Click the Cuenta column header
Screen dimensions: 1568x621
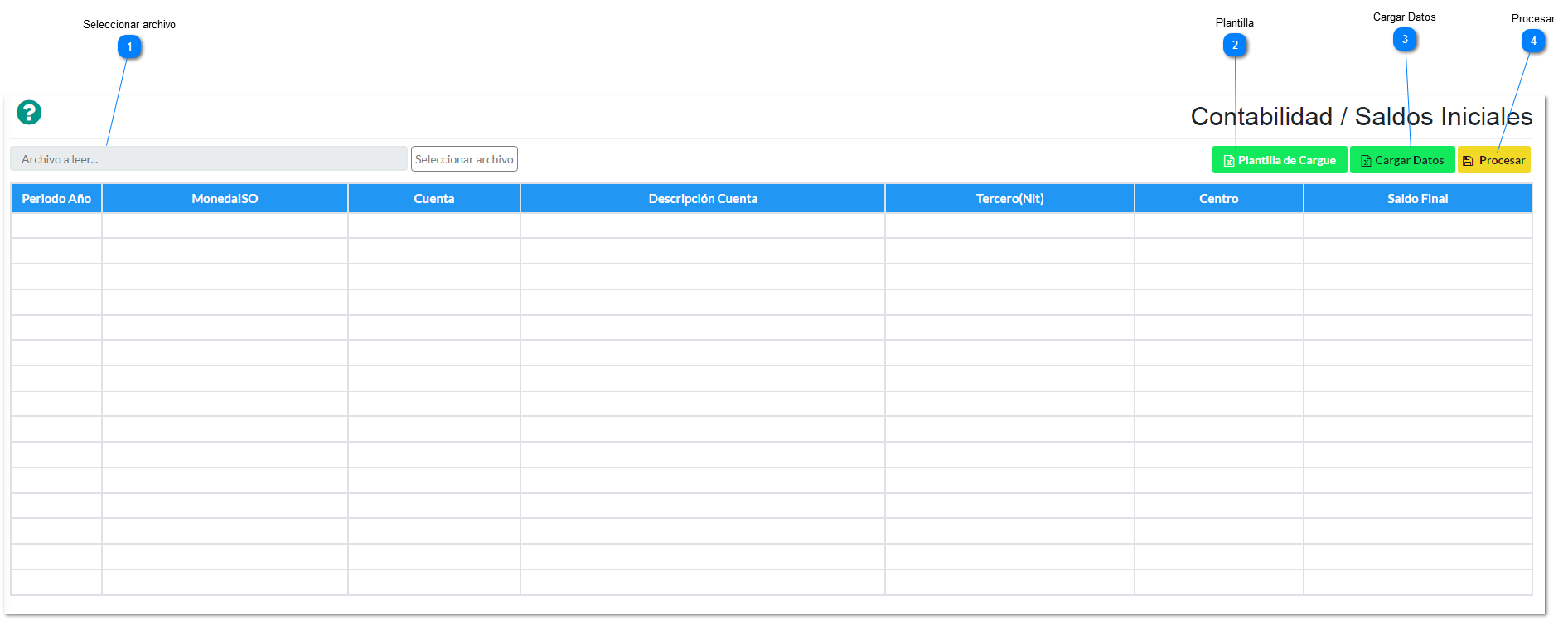(434, 199)
